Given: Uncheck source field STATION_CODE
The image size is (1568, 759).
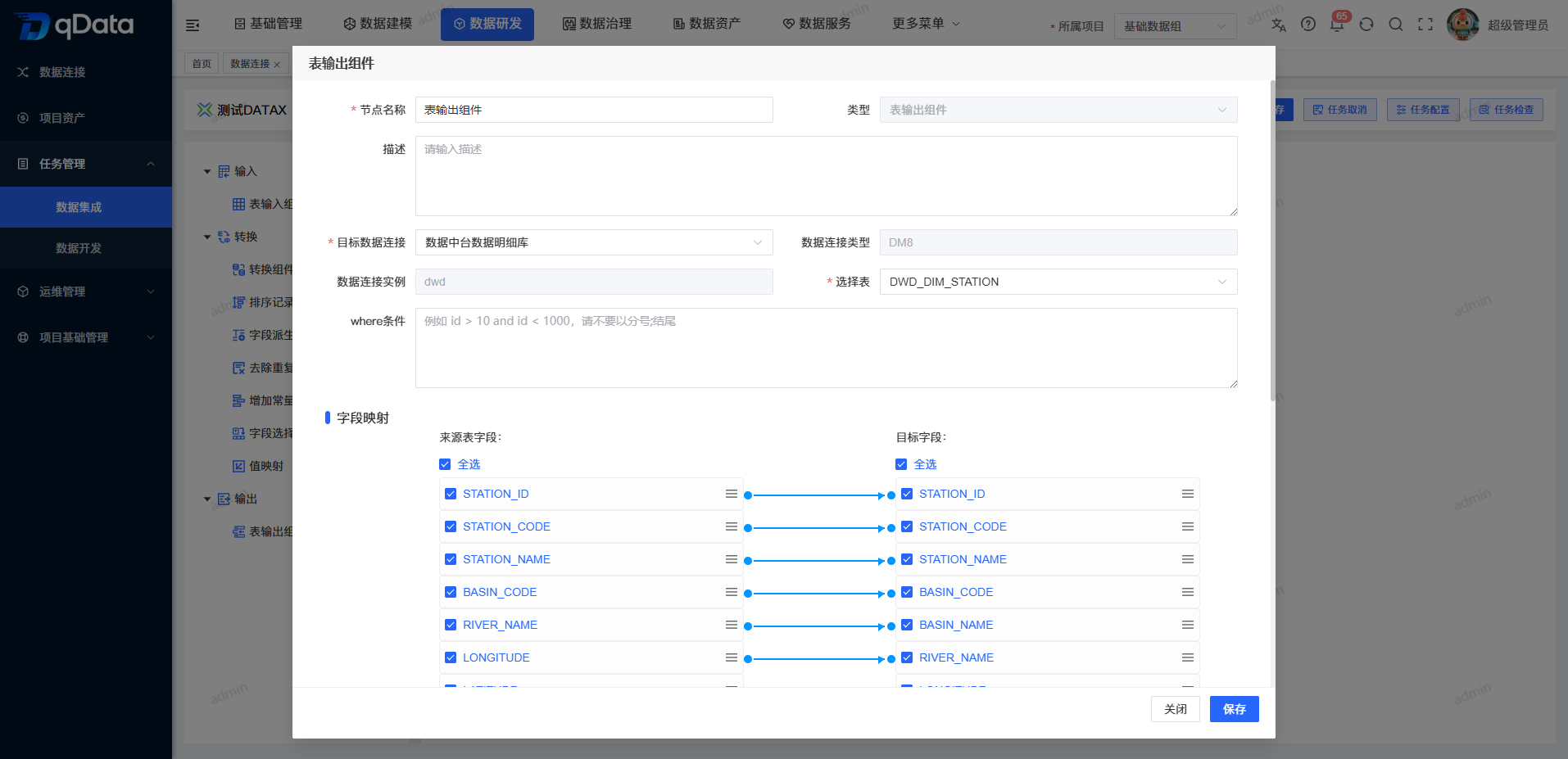Looking at the screenshot, I should pyautogui.click(x=451, y=526).
